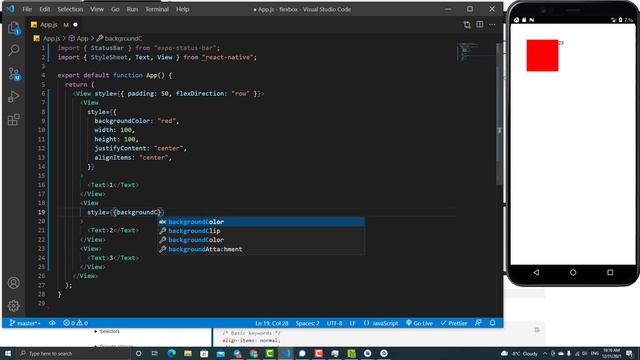The image size is (640, 360).
Task: Click the LF end-of-line selector
Action: coord(352,323)
